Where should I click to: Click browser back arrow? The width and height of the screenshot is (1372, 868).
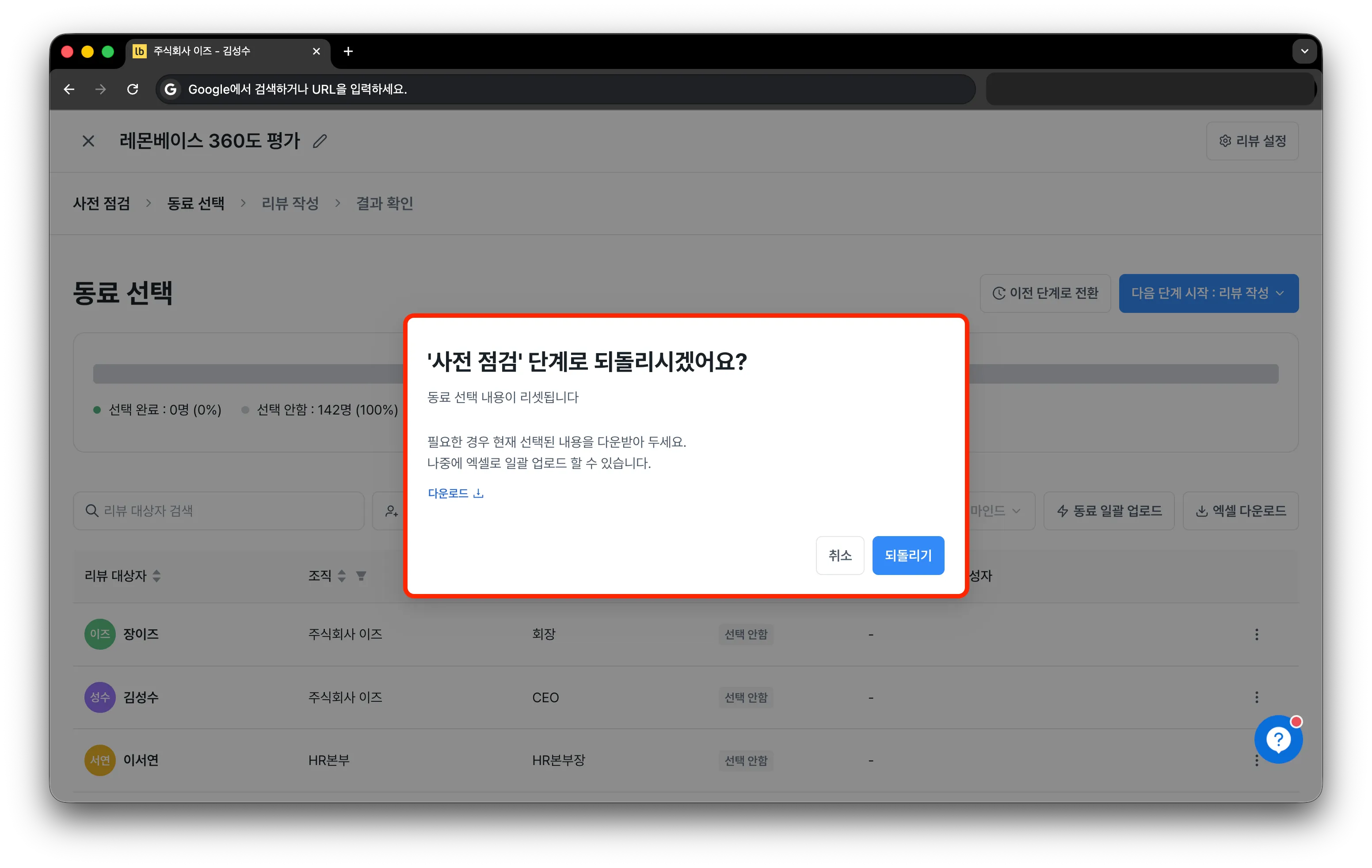69,89
